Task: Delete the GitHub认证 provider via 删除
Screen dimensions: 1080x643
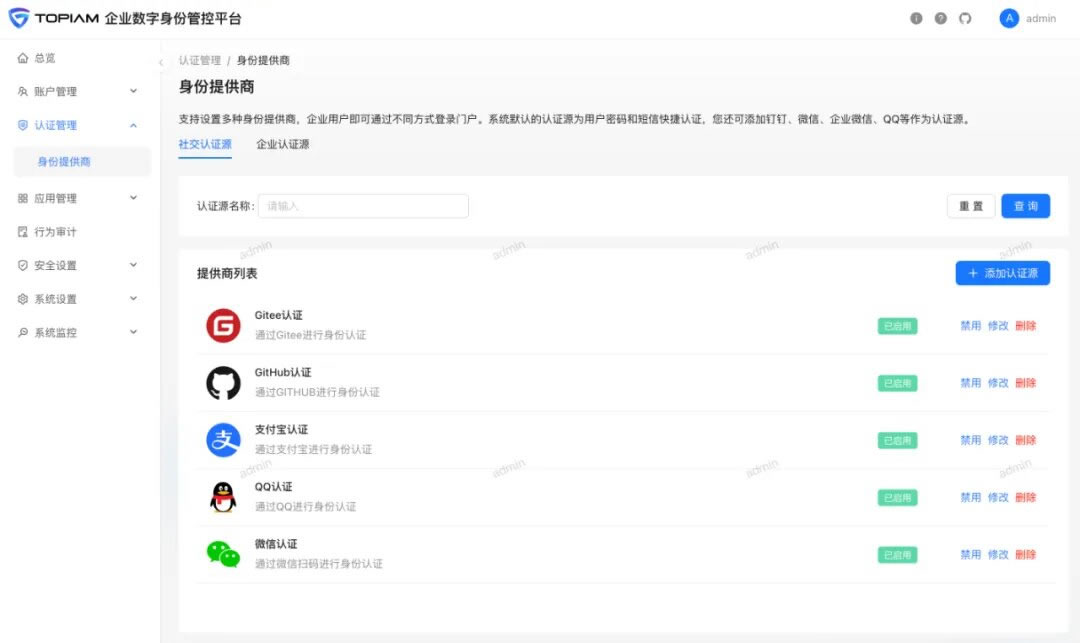Action: [x=1026, y=383]
